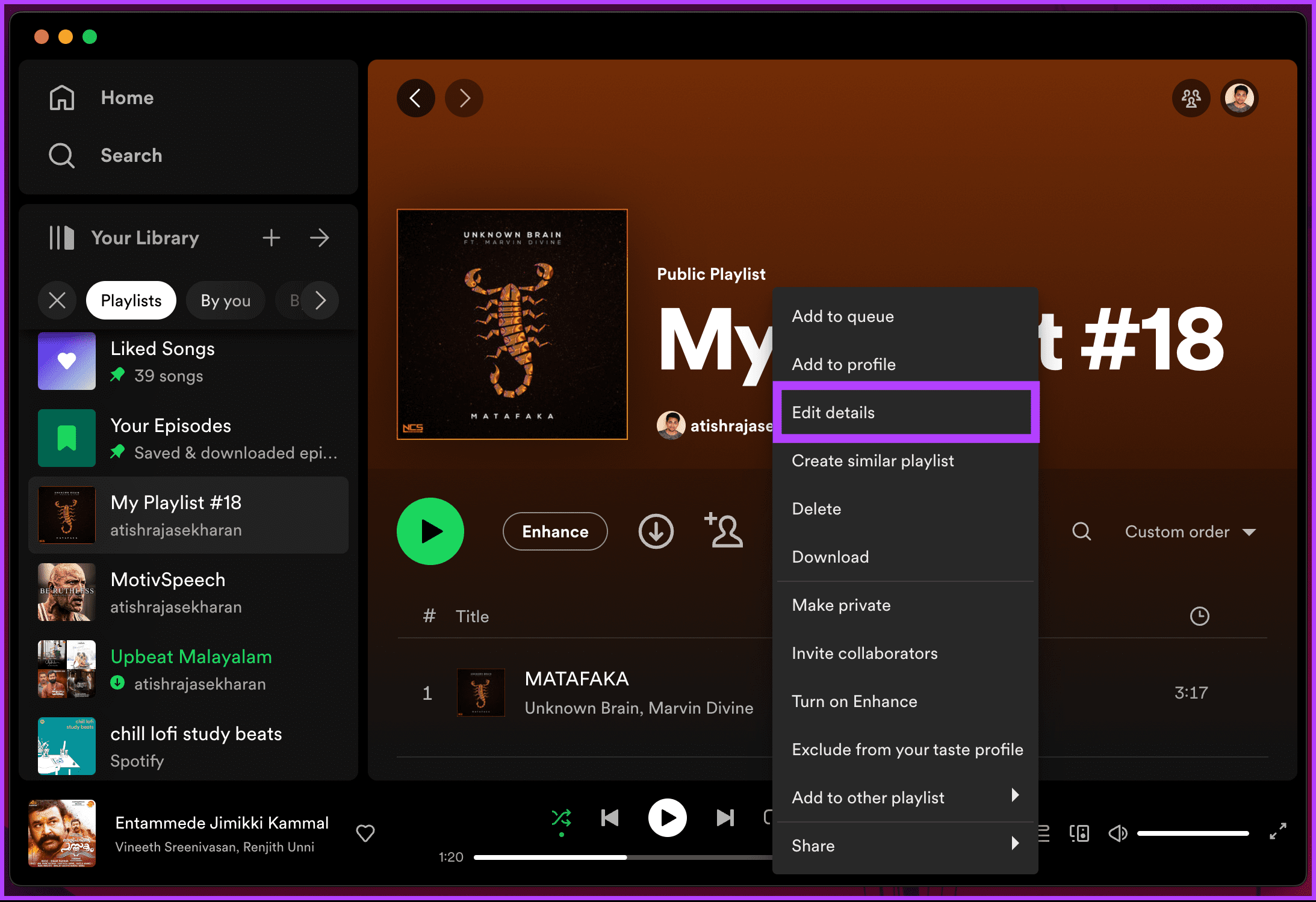The height and width of the screenshot is (902, 1316).
Task: Open the MotivSpeech playlist
Action: click(x=188, y=592)
